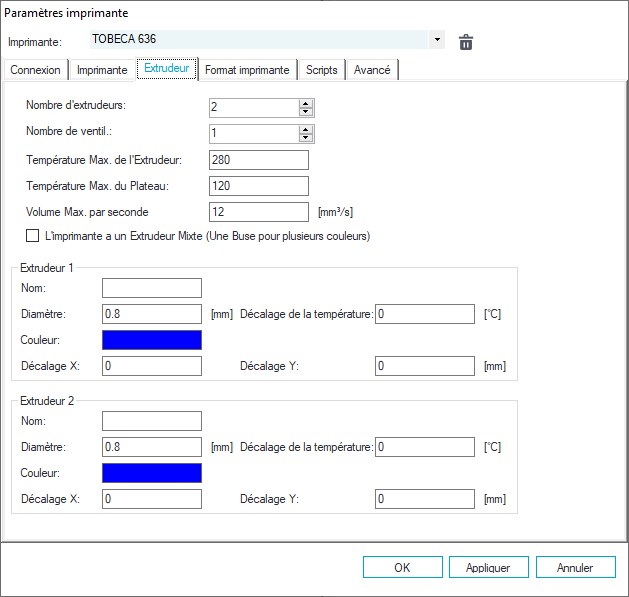
Task: Enable the Extrudeur Mixte checkbox
Action: click(32, 237)
